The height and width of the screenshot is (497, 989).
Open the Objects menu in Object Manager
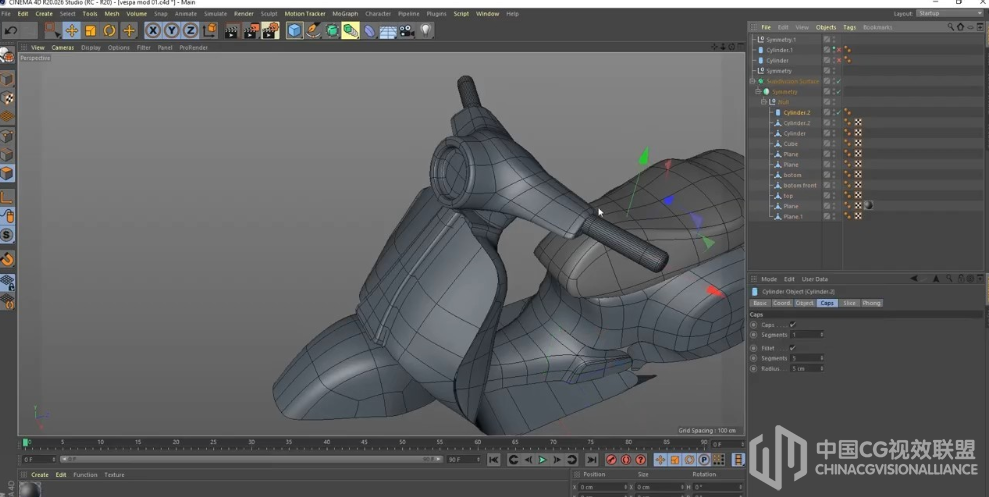[826, 27]
